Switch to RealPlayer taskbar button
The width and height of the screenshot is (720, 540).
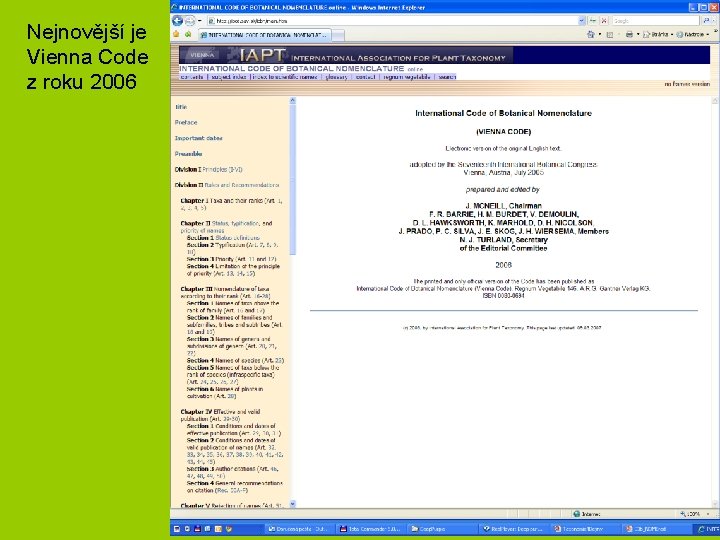[513, 529]
